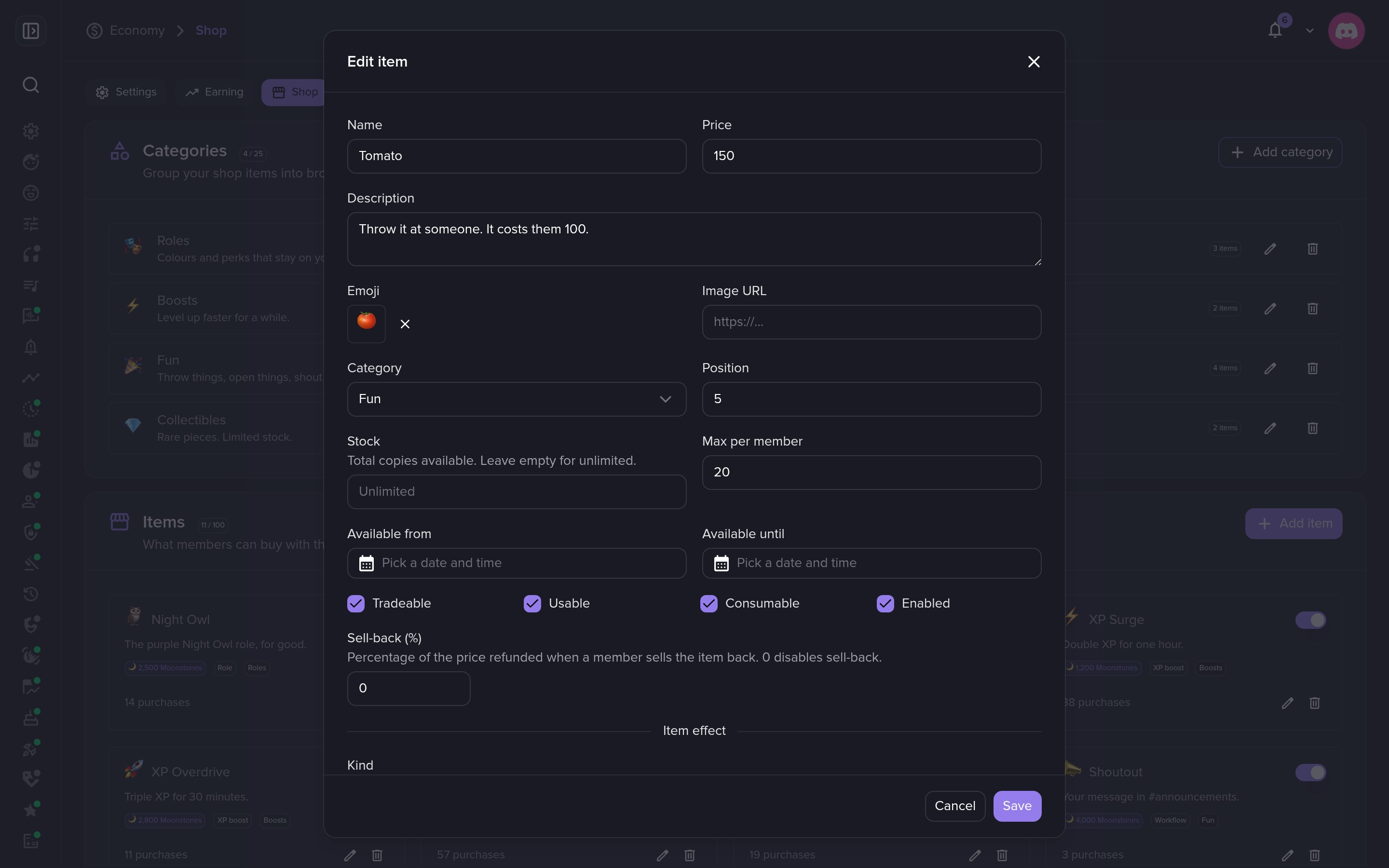Click the Stock field showing Unlimited

tap(517, 491)
